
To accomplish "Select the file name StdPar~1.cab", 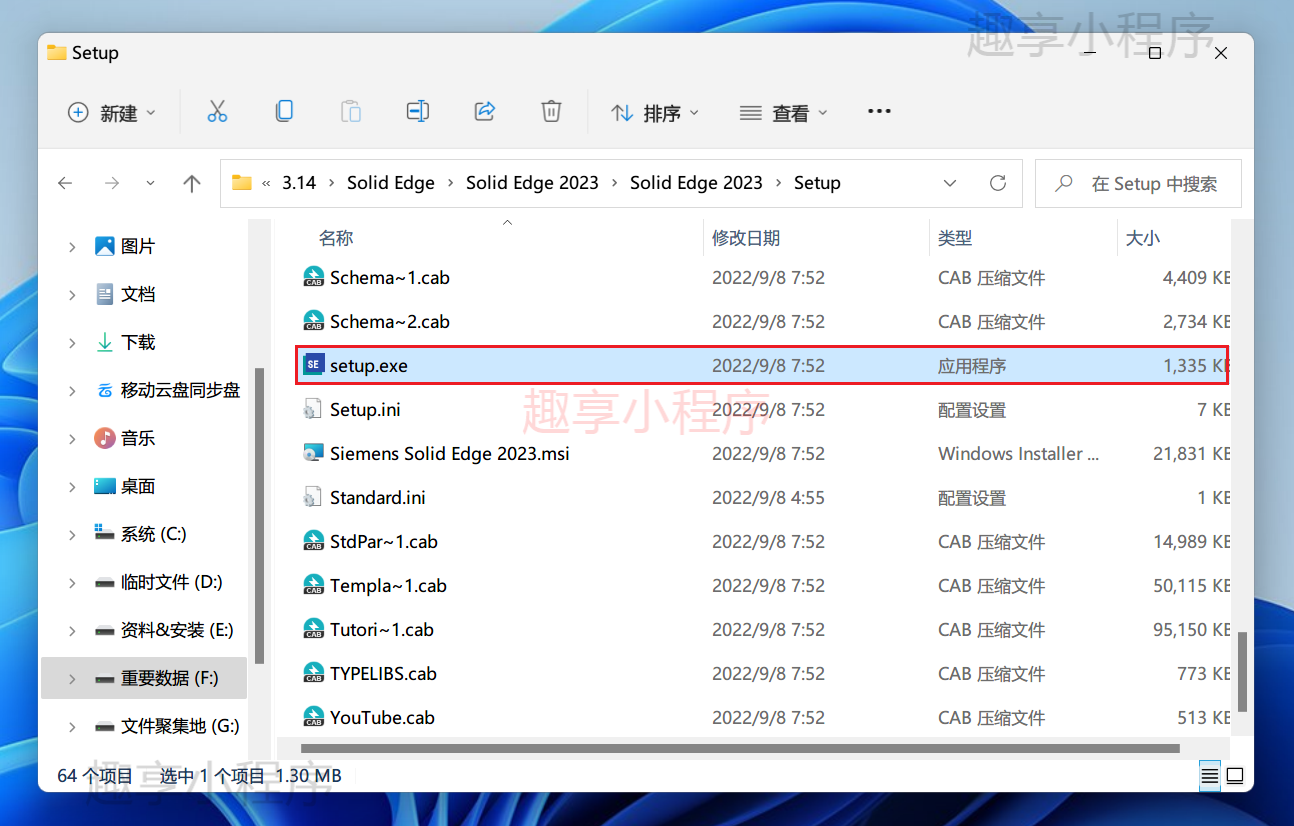I will [384, 542].
